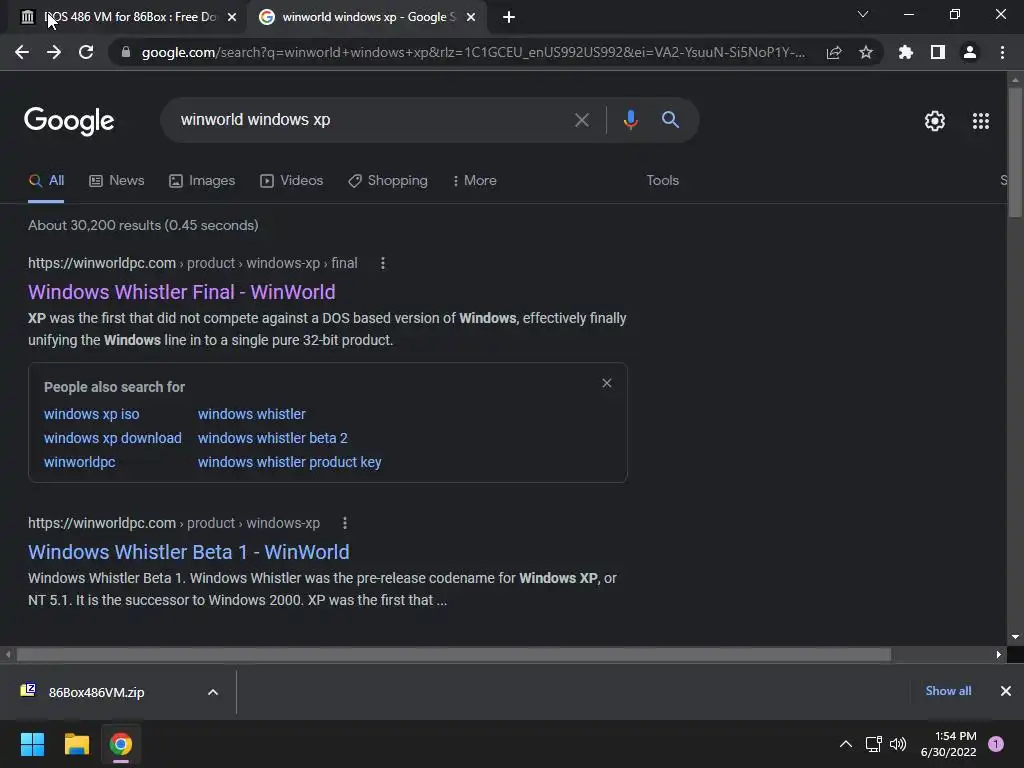Open the downloaded 86Box486VM.zip file
Image resolution: width=1024 pixels, height=768 pixels.
tap(96, 692)
